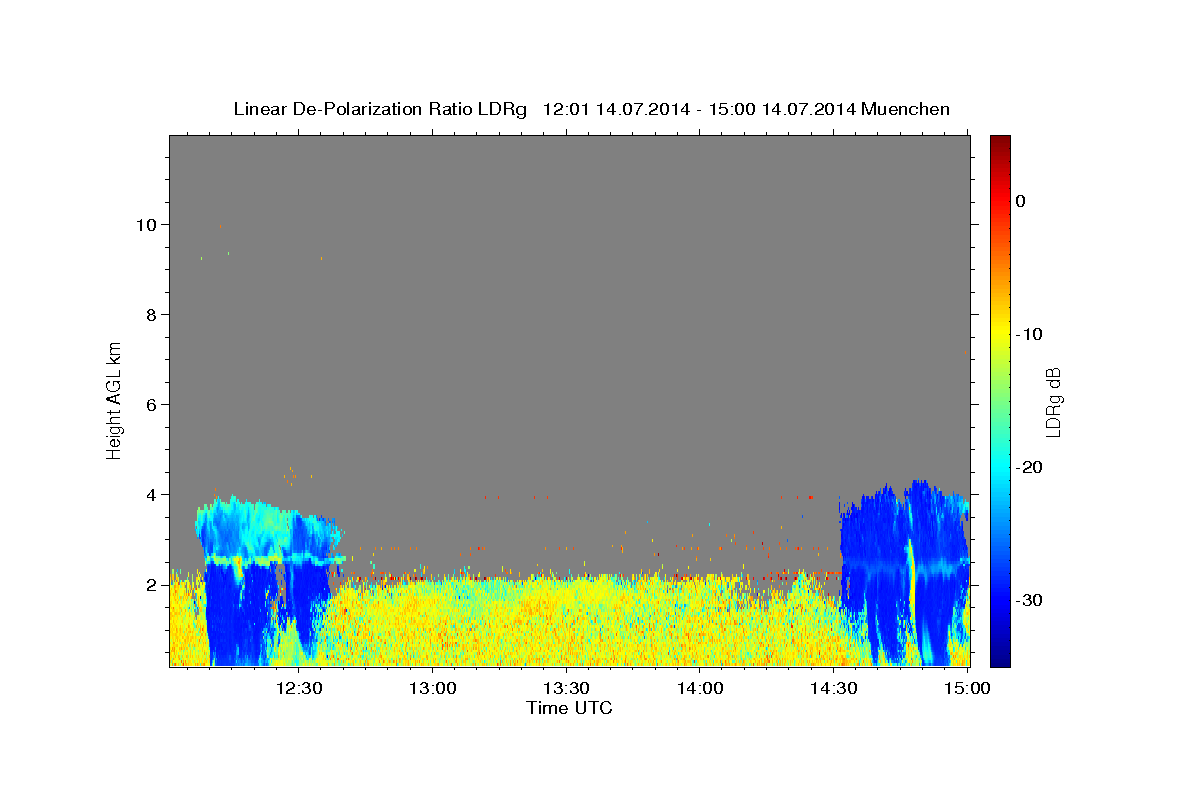The height and width of the screenshot is (800, 1200).
Task: Click the 'Time UTC' x-axis label
Action: [569, 708]
